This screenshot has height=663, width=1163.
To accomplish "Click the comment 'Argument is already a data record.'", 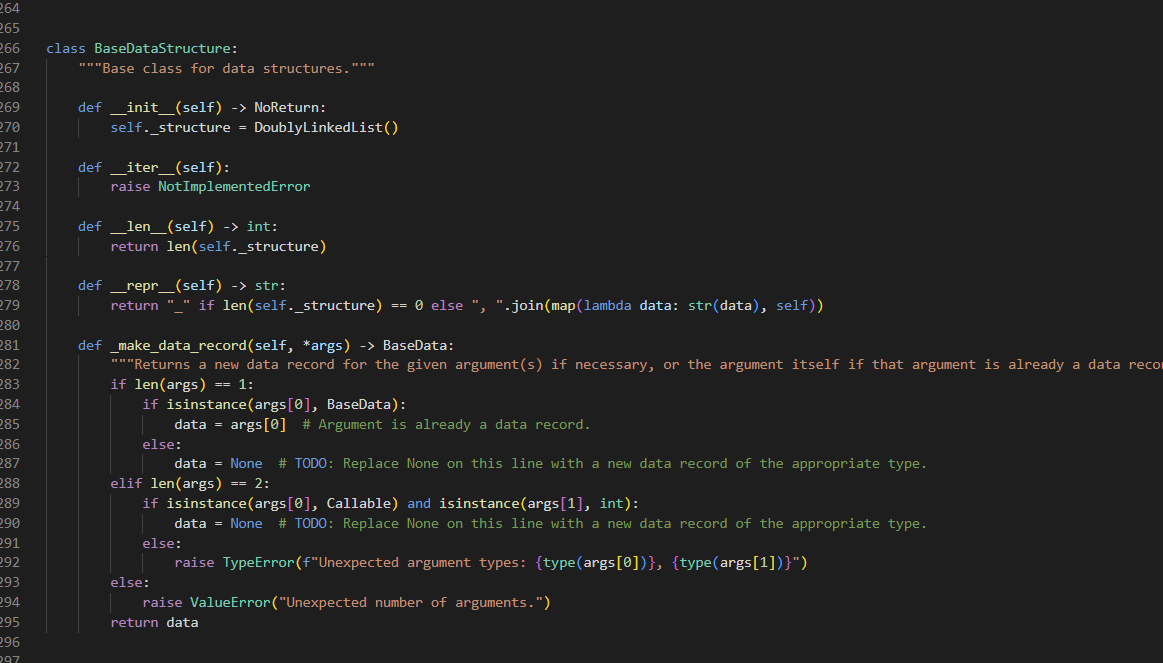I will 447,425.
